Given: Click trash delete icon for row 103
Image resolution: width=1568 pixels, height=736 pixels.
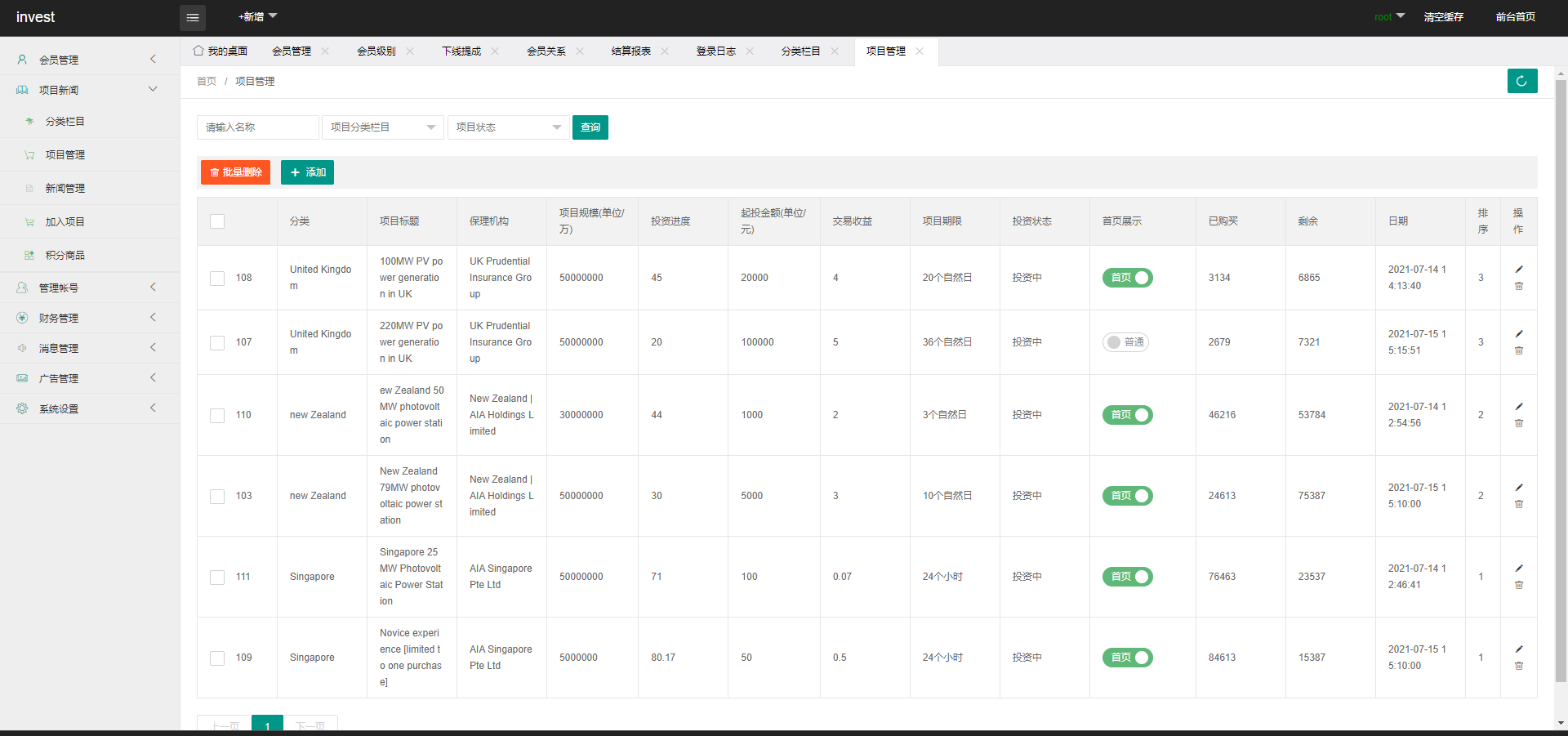Looking at the screenshot, I should click(x=1519, y=504).
